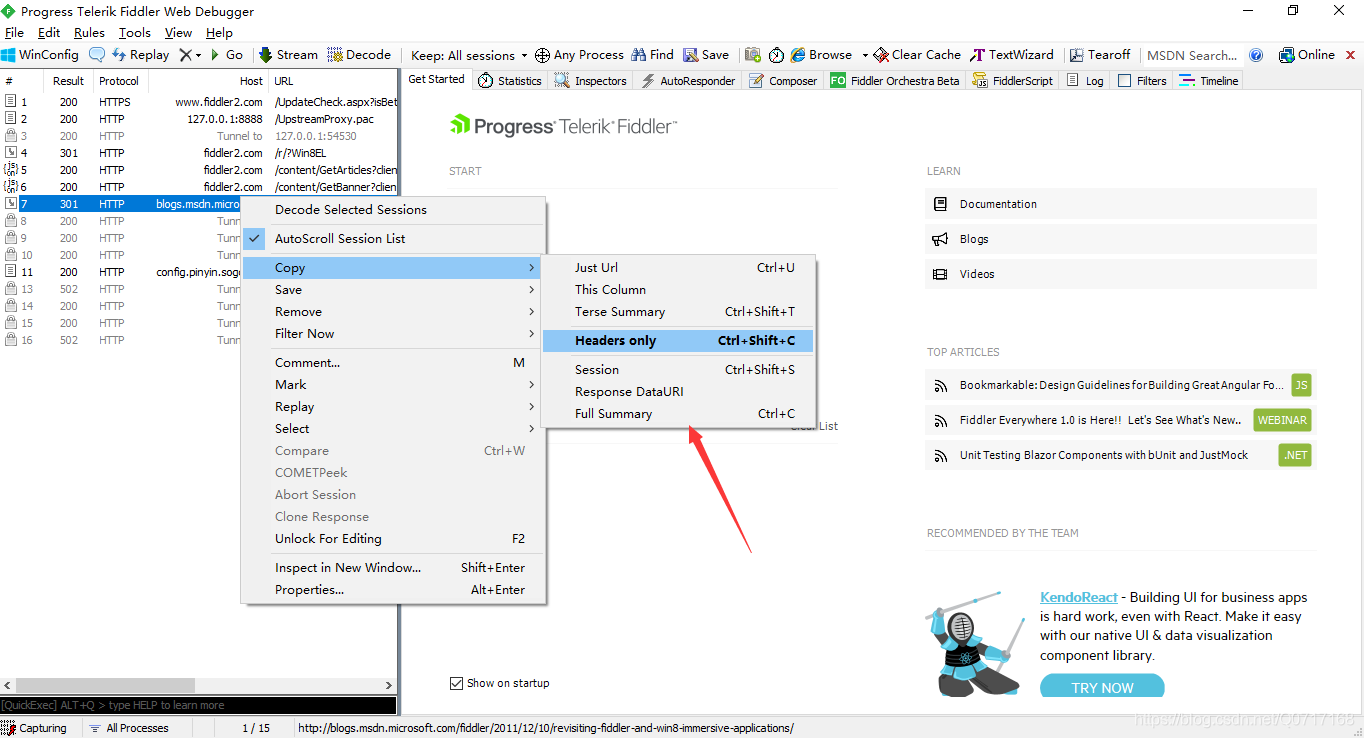1364x738 pixels.
Task: Choose Full Summary from Copy submenu
Action: coord(678,414)
